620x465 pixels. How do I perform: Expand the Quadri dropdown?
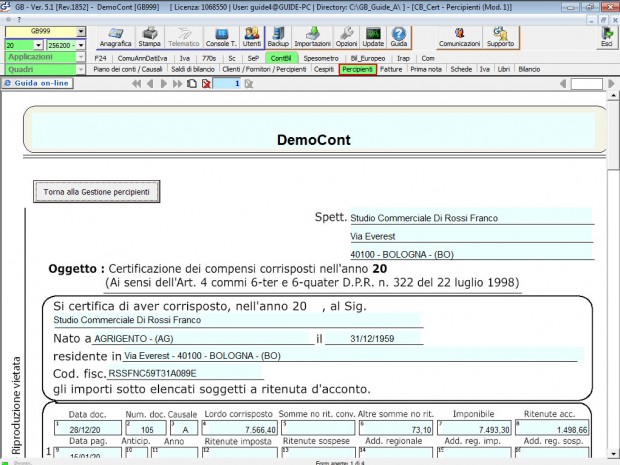click(x=80, y=70)
